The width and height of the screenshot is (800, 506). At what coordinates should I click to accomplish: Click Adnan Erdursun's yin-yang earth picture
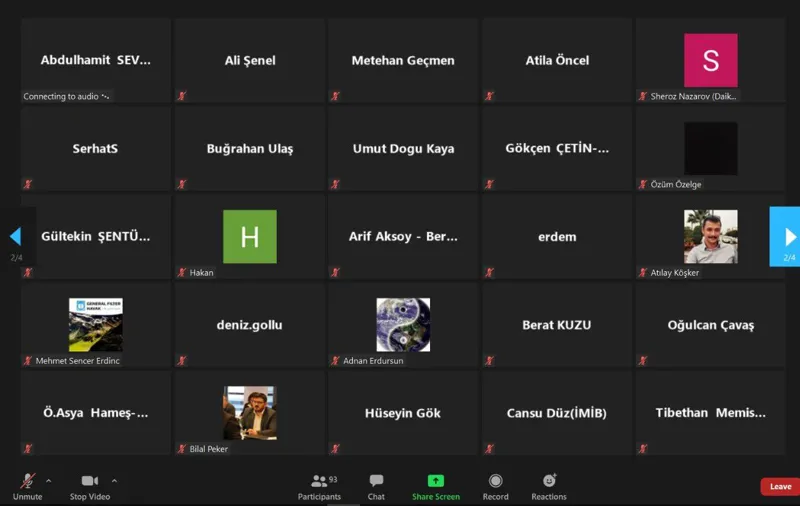tap(403, 325)
